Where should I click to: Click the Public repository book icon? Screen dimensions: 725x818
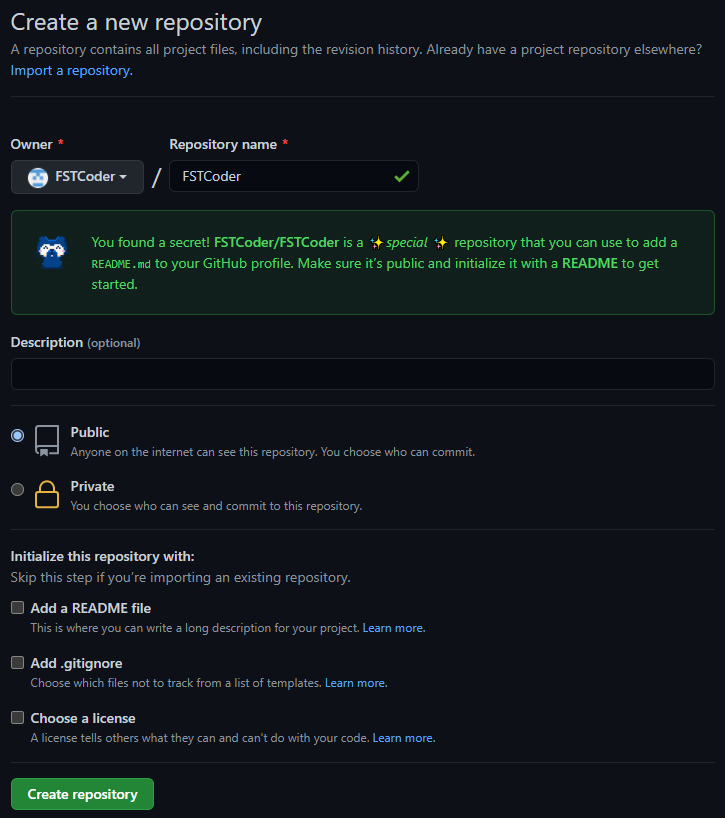tap(47, 441)
